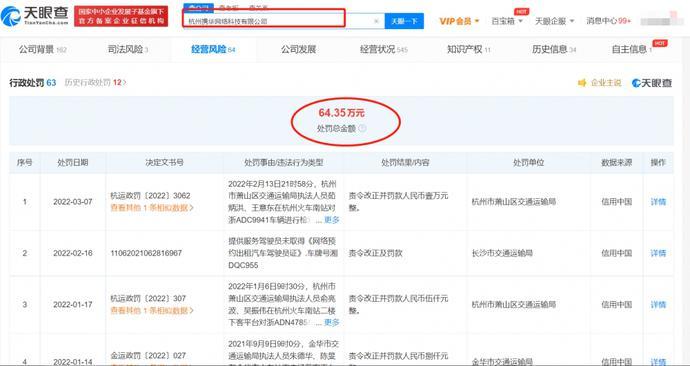Click the red 国家中小企业发展子基金 banner
Image resolution: width=690 pixels, height=366 pixels.
point(121,16)
